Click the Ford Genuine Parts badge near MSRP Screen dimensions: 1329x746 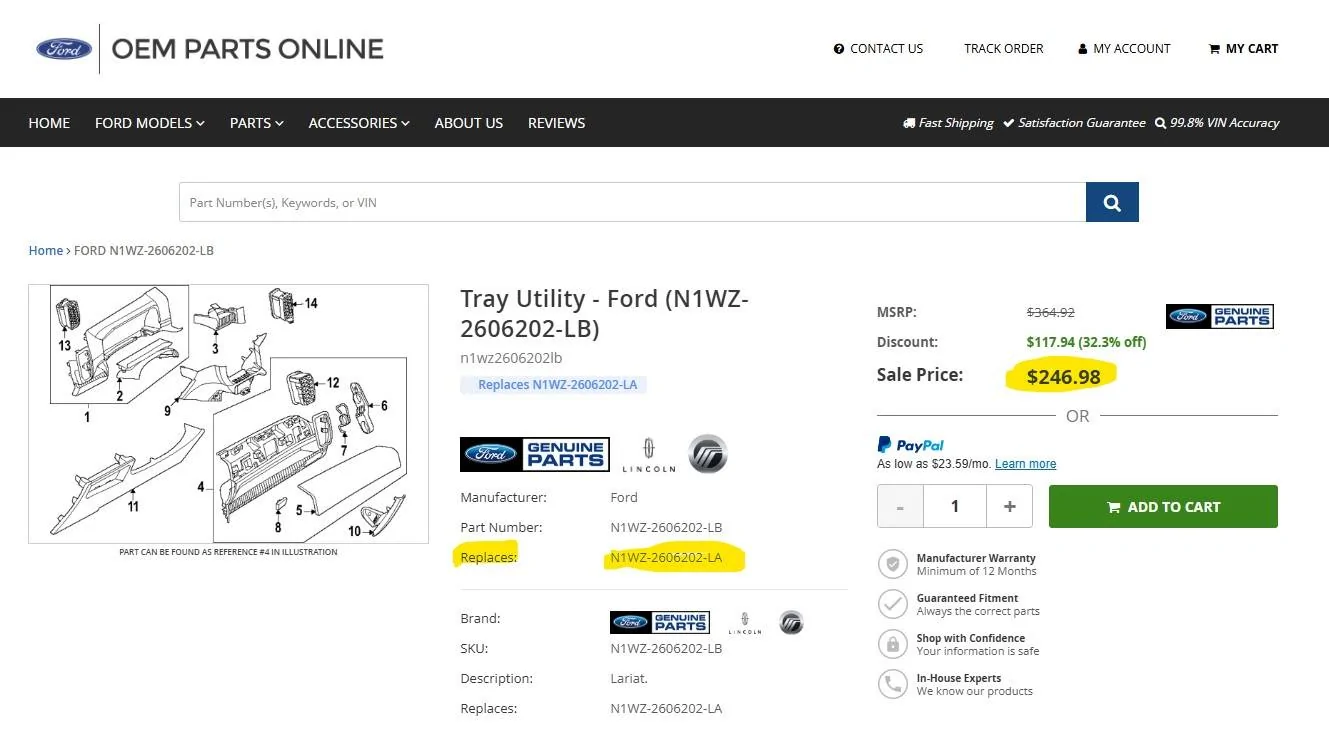pyautogui.click(x=1220, y=317)
